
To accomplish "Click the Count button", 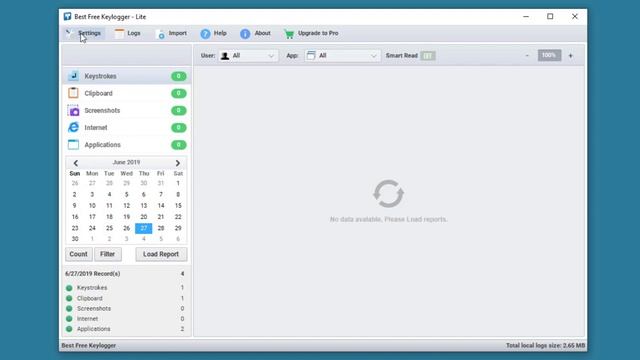I will tap(78, 254).
